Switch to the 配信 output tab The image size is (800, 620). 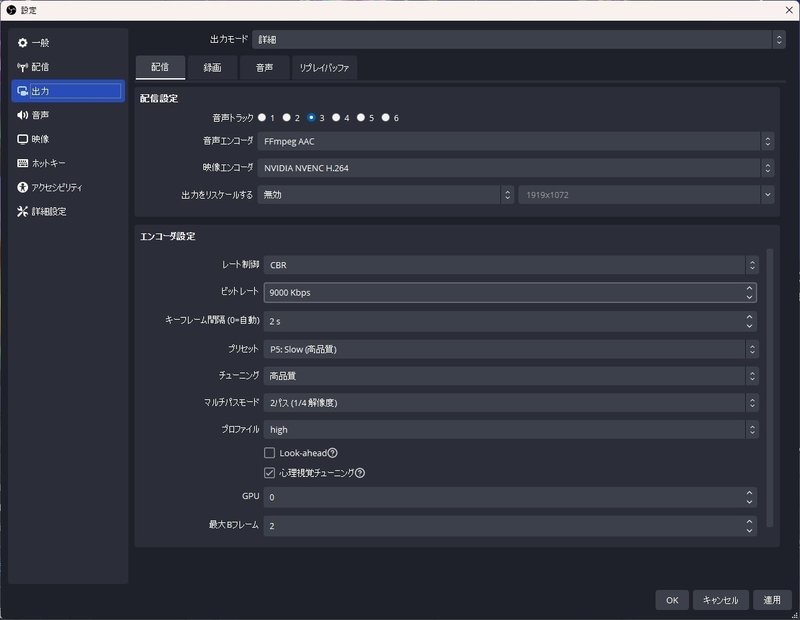coord(160,67)
